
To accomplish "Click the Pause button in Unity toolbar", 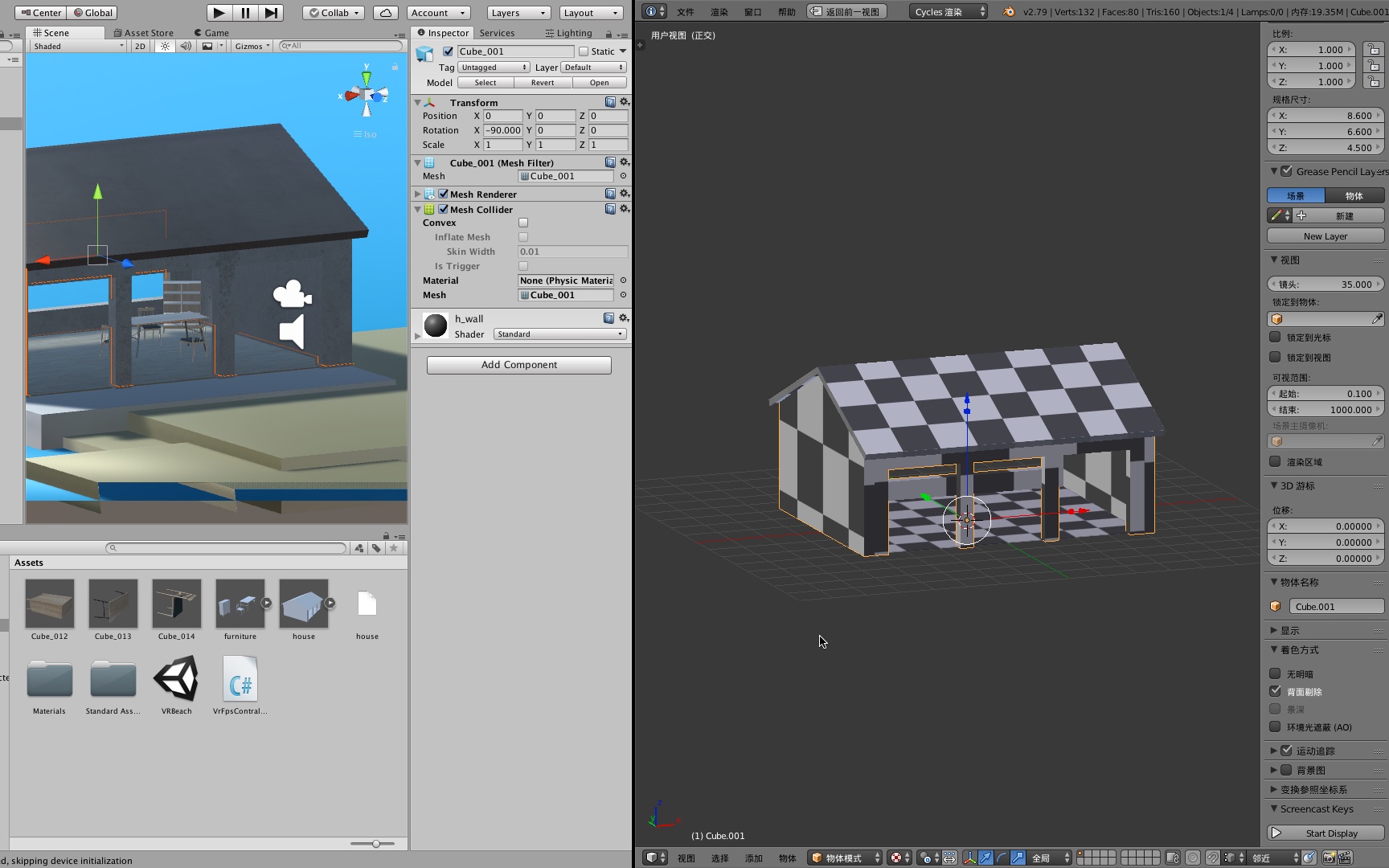I will pyautogui.click(x=244, y=13).
